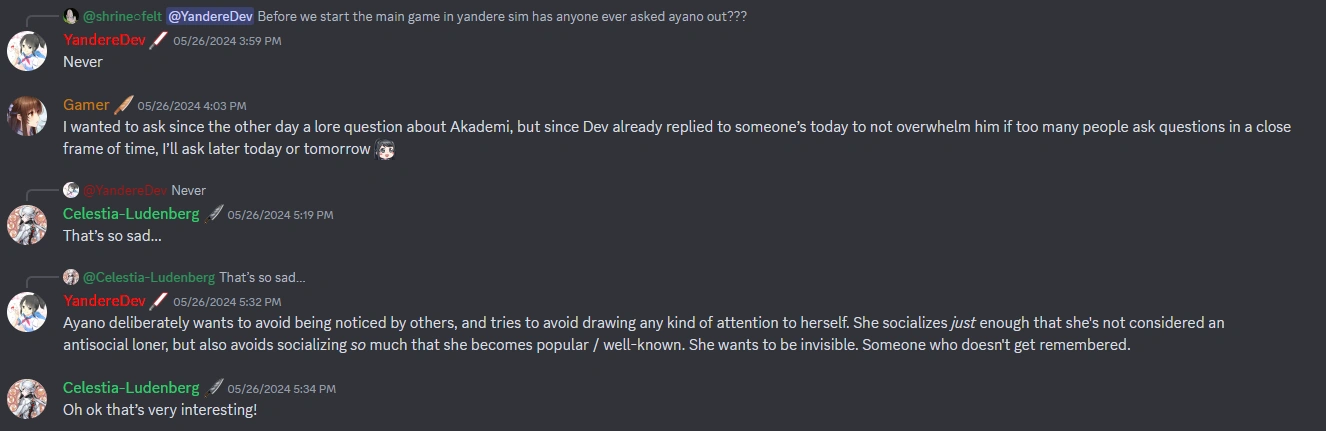Open the Gamer username profile
The height and width of the screenshot is (431, 1326).
pos(86,105)
